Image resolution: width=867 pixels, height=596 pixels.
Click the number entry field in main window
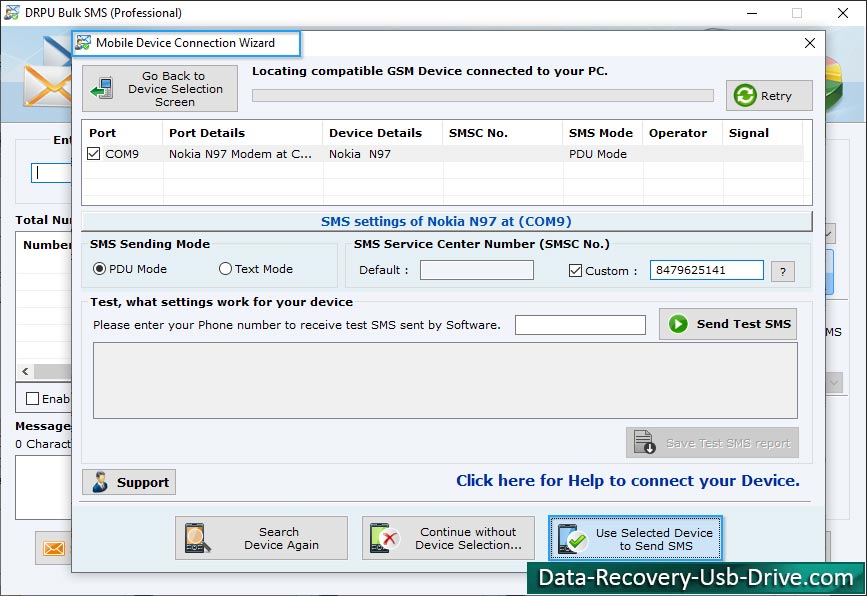click(x=51, y=173)
